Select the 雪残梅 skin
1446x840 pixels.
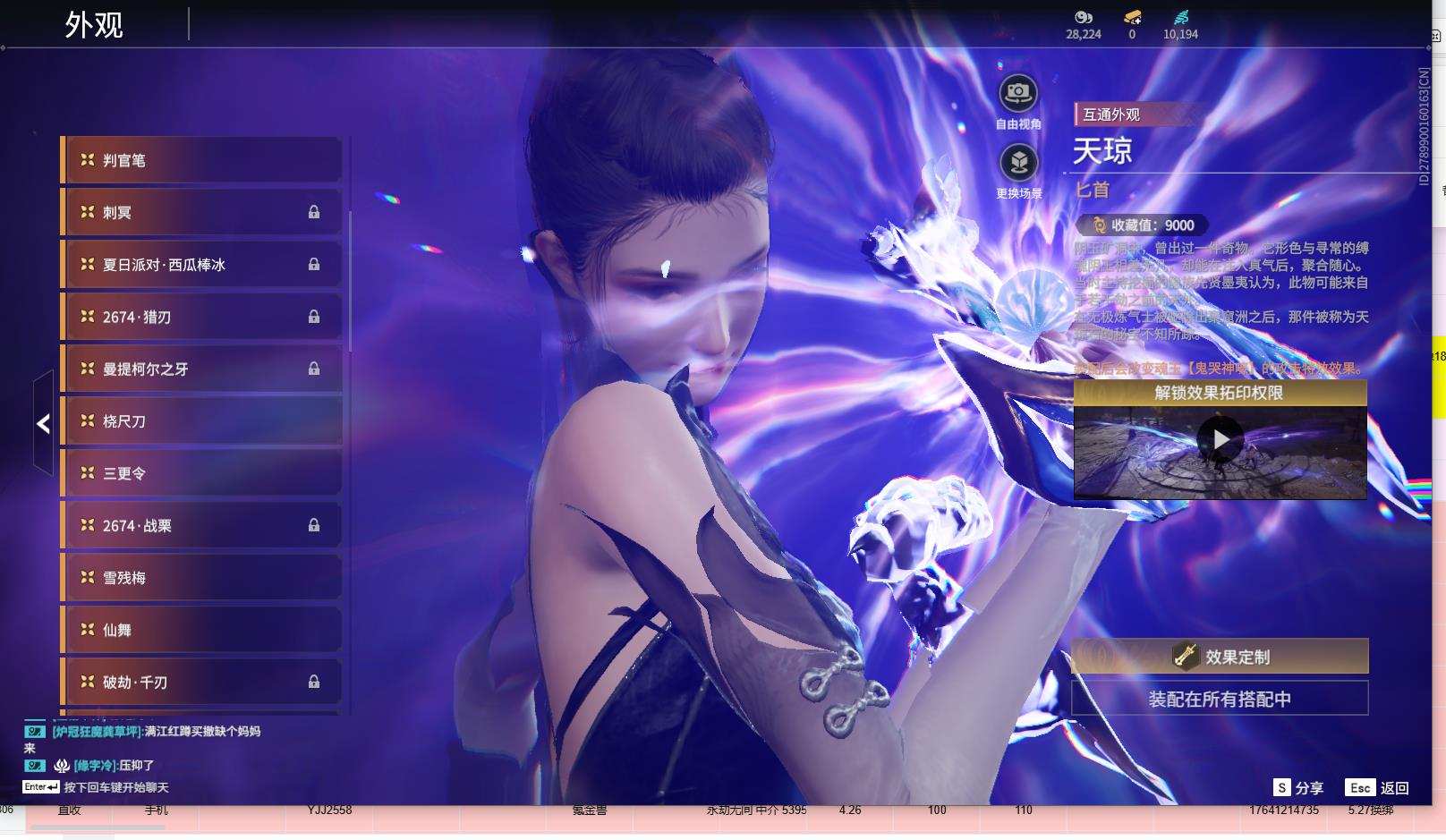click(x=201, y=578)
